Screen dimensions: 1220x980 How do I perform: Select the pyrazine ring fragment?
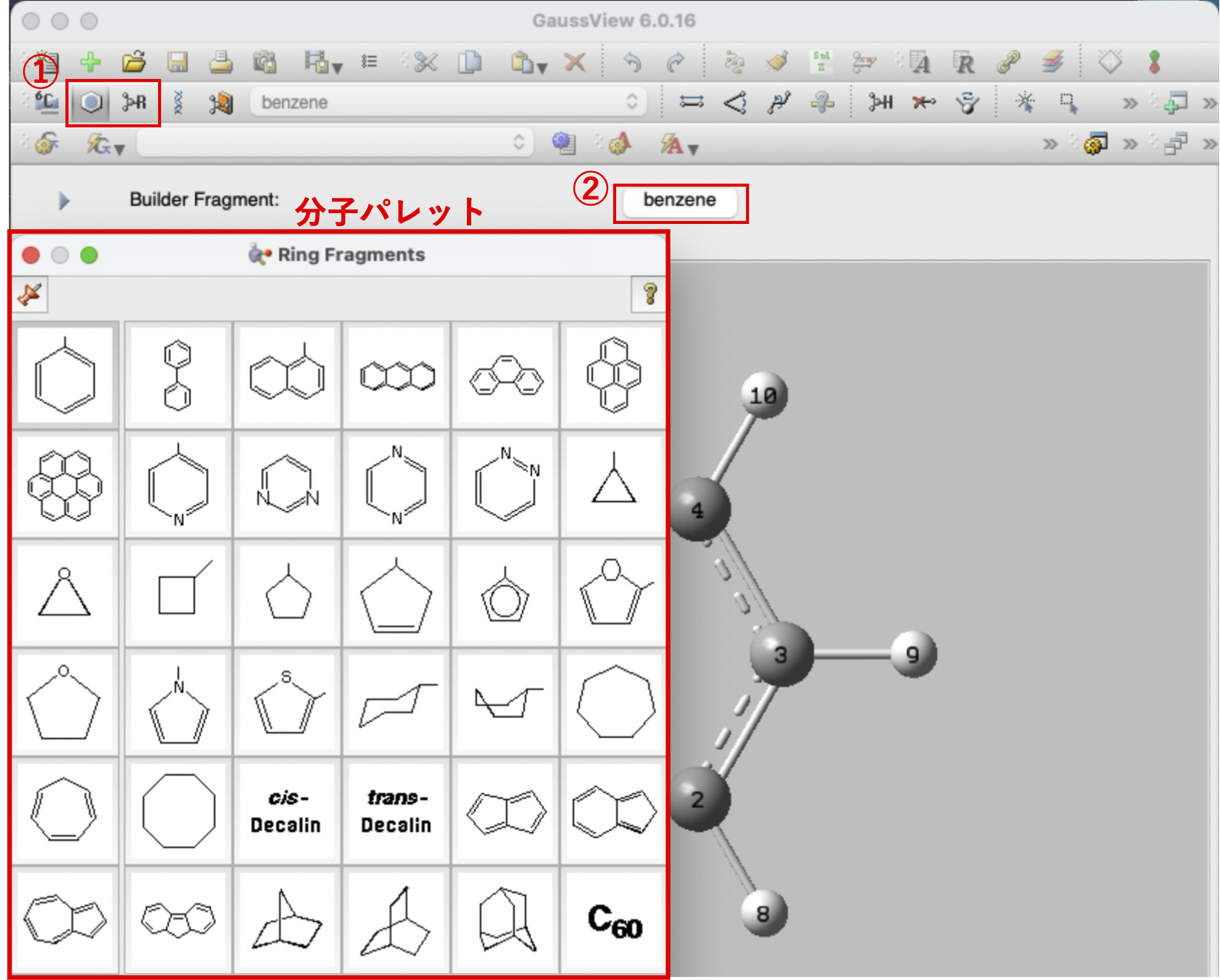pos(397,485)
